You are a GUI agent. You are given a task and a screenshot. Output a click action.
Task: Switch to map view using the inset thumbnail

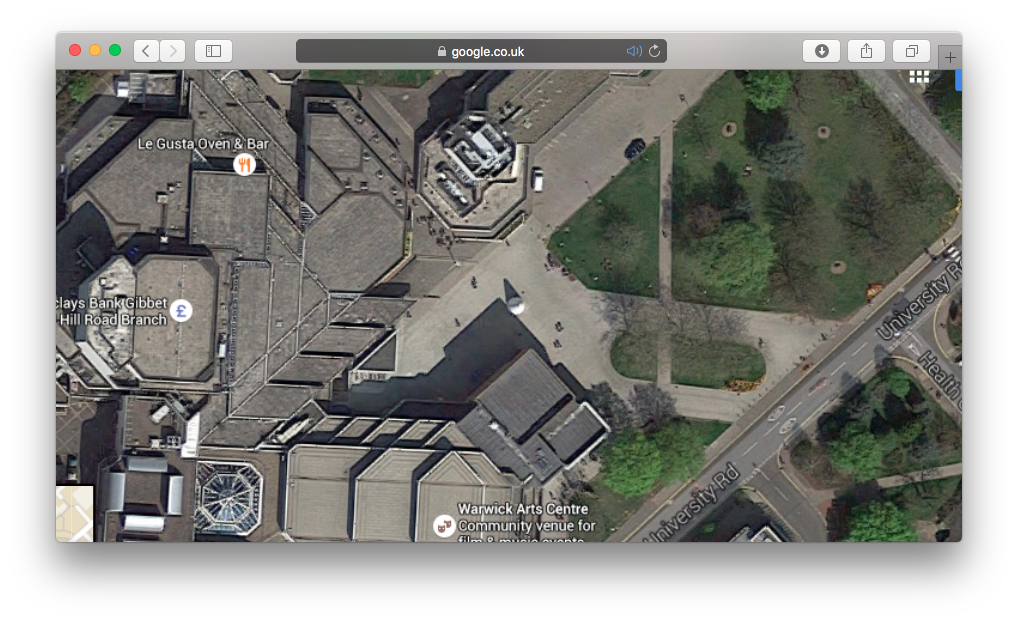[74, 515]
